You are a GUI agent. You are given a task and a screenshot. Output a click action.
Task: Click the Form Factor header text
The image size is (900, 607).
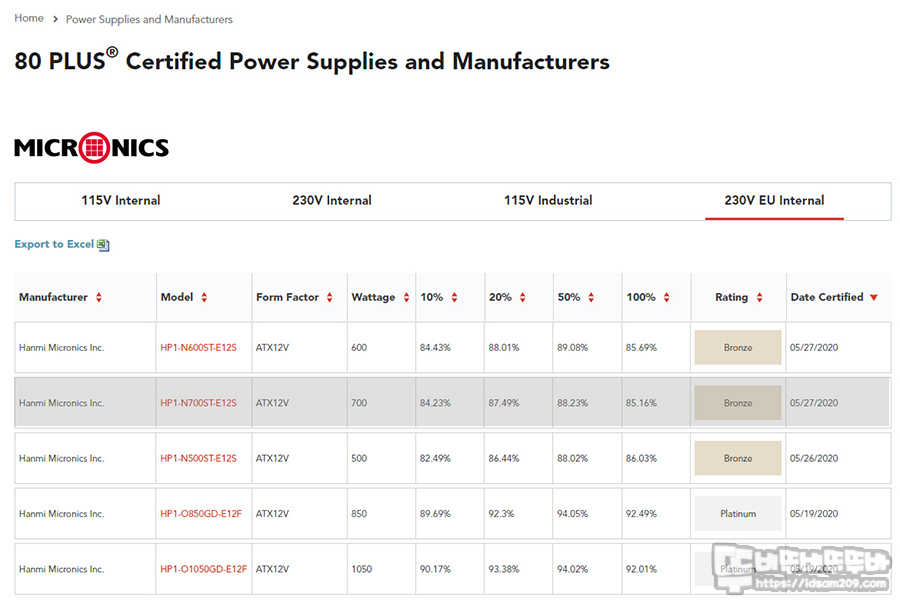tap(288, 297)
